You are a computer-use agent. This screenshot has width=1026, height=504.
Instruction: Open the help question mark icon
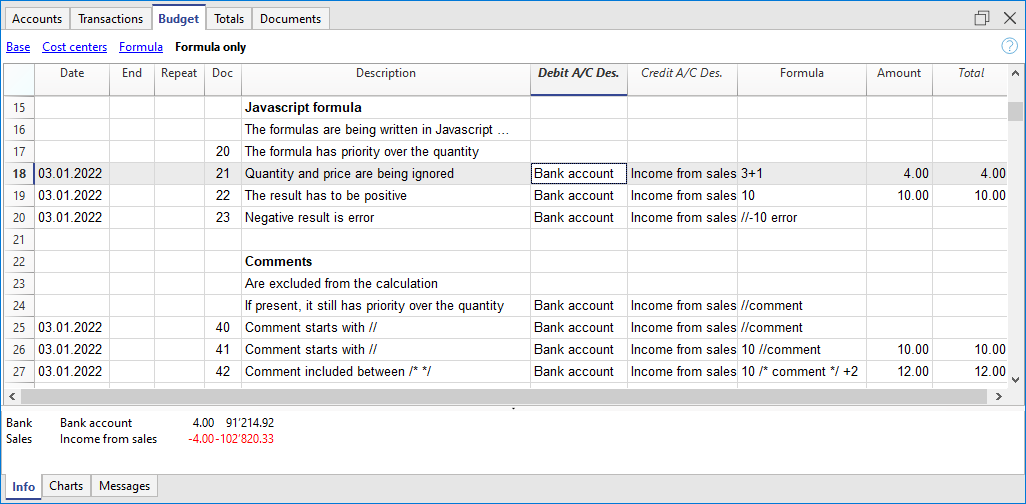coord(1009,46)
